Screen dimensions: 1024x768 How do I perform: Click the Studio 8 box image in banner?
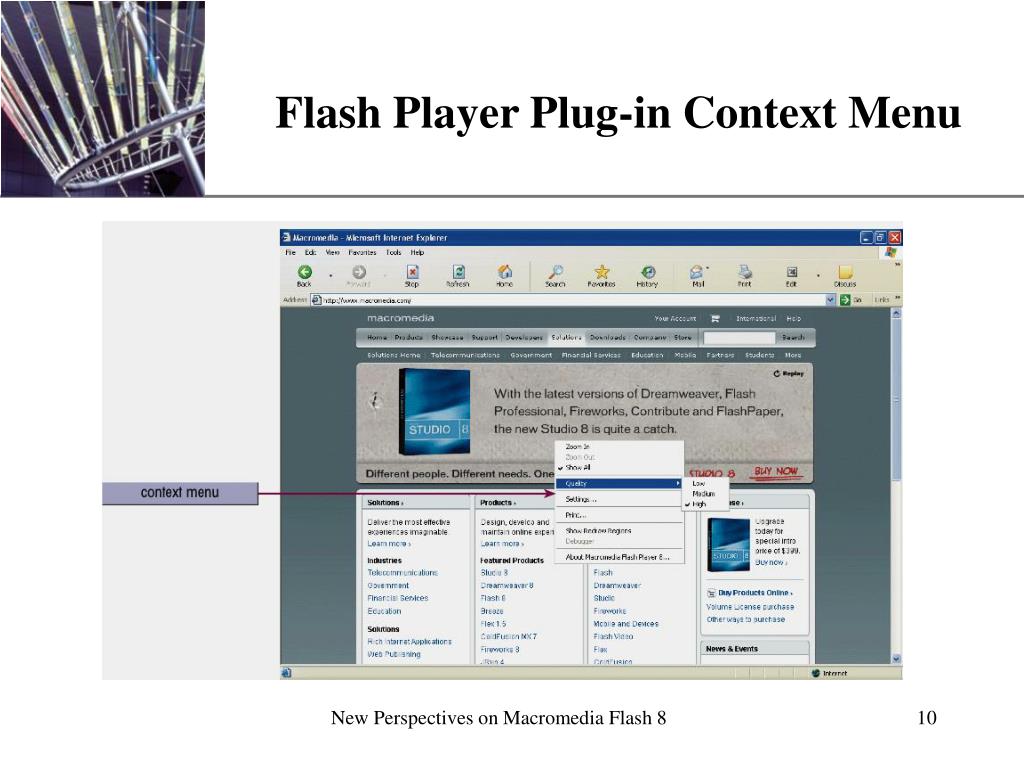pos(434,411)
